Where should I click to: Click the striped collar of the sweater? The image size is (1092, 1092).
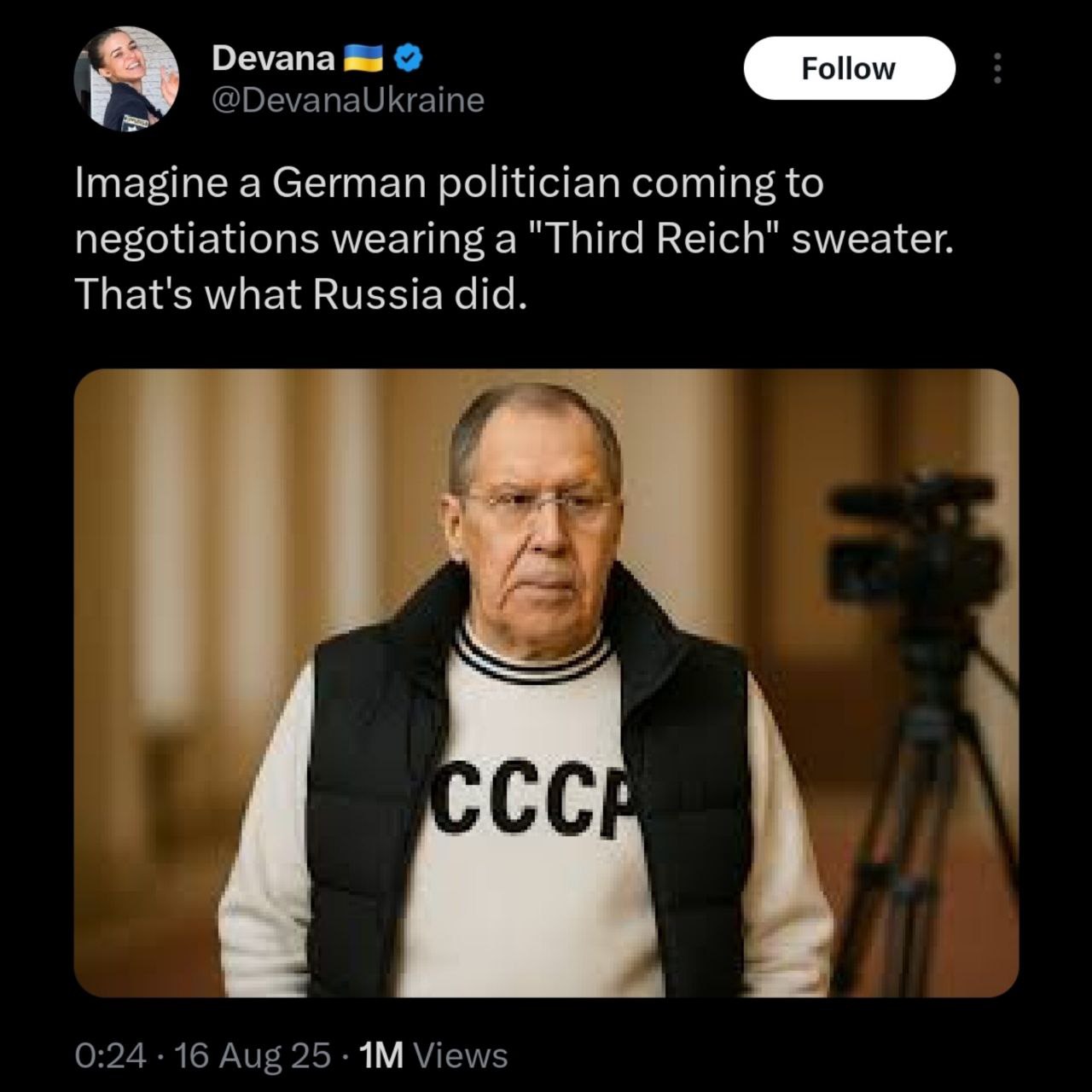pyautogui.click(x=534, y=659)
